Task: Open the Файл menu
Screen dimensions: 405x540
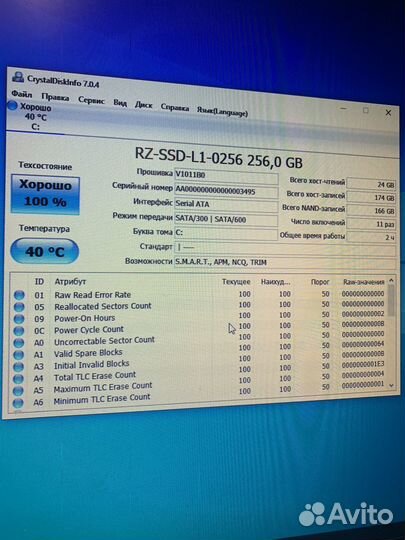Action: (22, 94)
